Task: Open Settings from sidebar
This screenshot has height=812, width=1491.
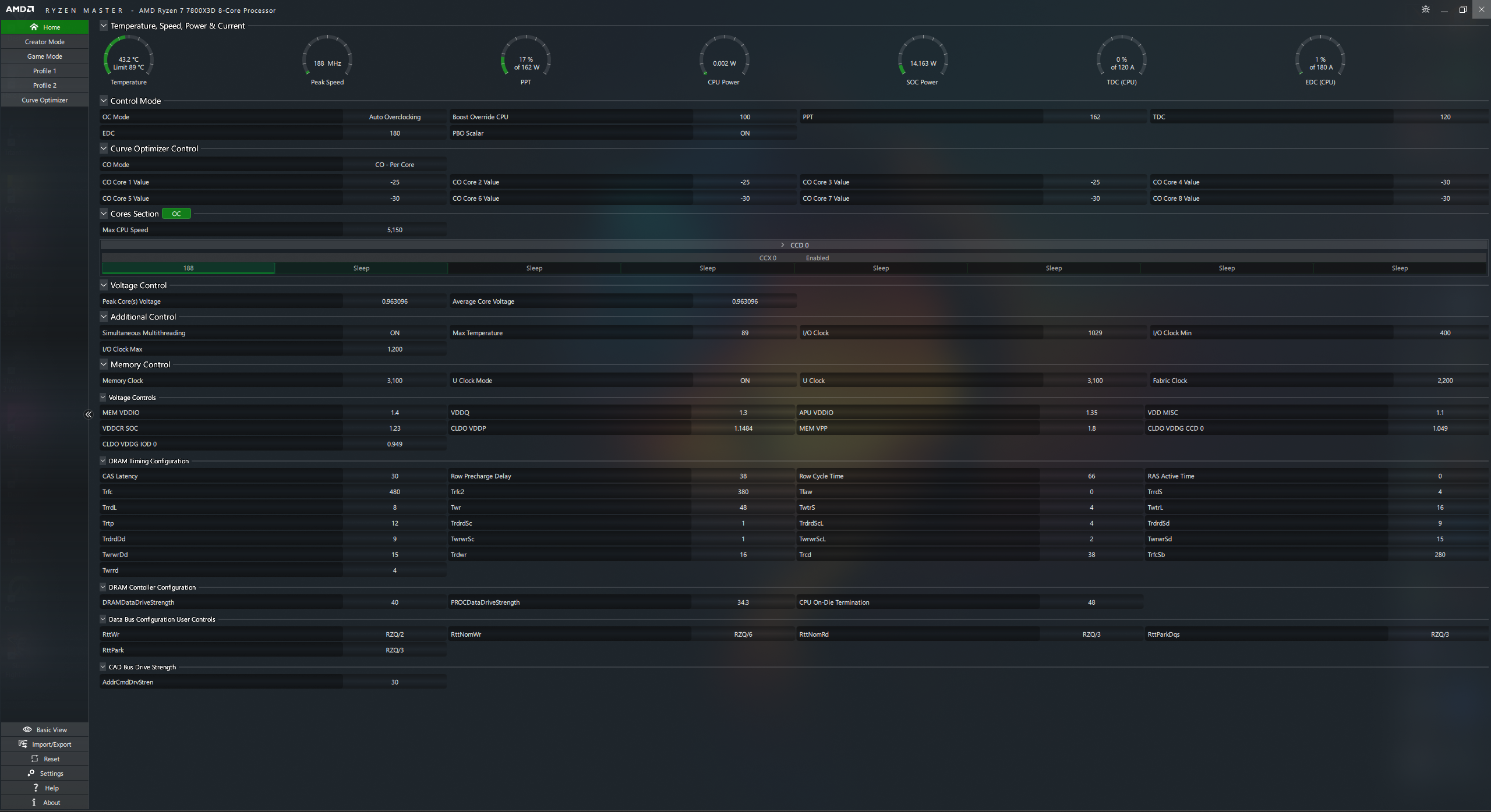Action: (x=45, y=773)
